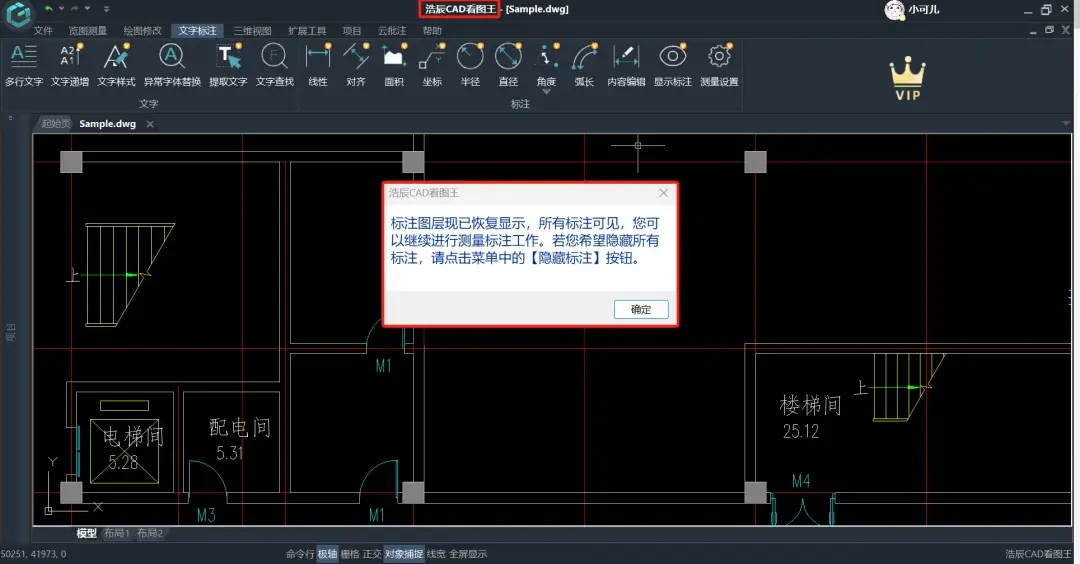
Task: Click the M4 door label in drawing
Action: (801, 481)
